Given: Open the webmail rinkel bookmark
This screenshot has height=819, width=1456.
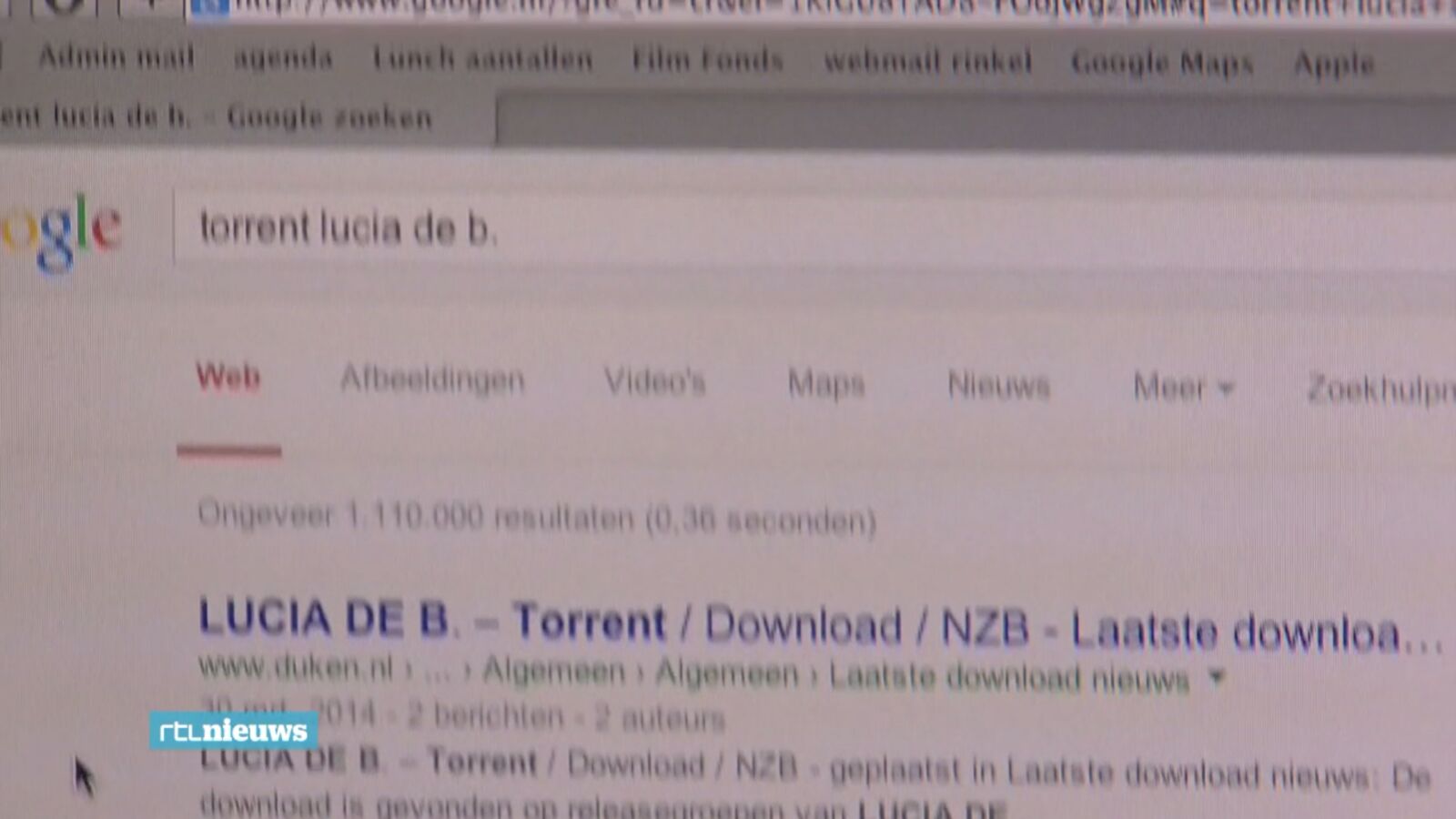Looking at the screenshot, I should pos(927,61).
